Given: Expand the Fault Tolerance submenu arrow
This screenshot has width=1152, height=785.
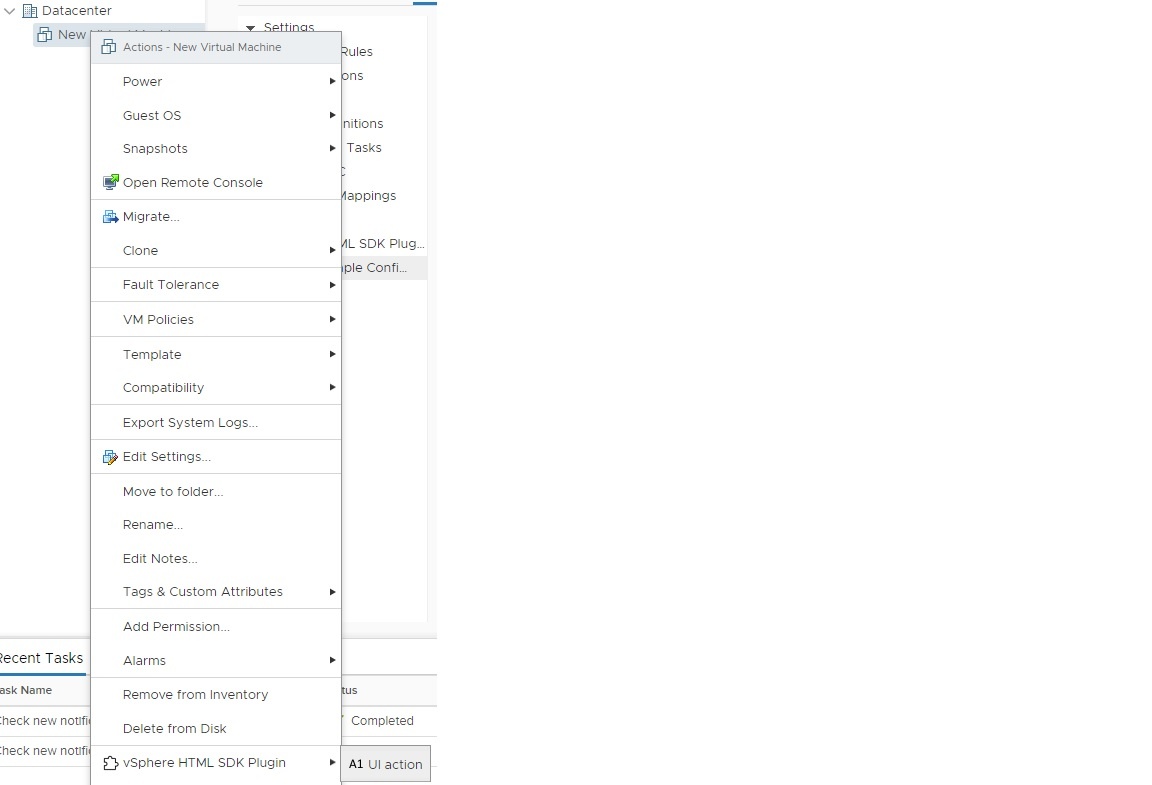Looking at the screenshot, I should tap(332, 285).
